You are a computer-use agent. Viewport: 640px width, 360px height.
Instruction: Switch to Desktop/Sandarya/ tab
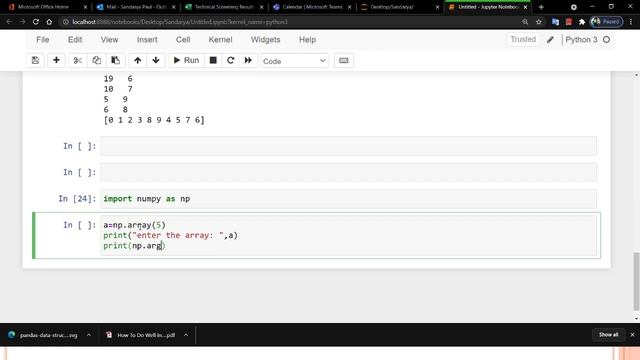398,7
